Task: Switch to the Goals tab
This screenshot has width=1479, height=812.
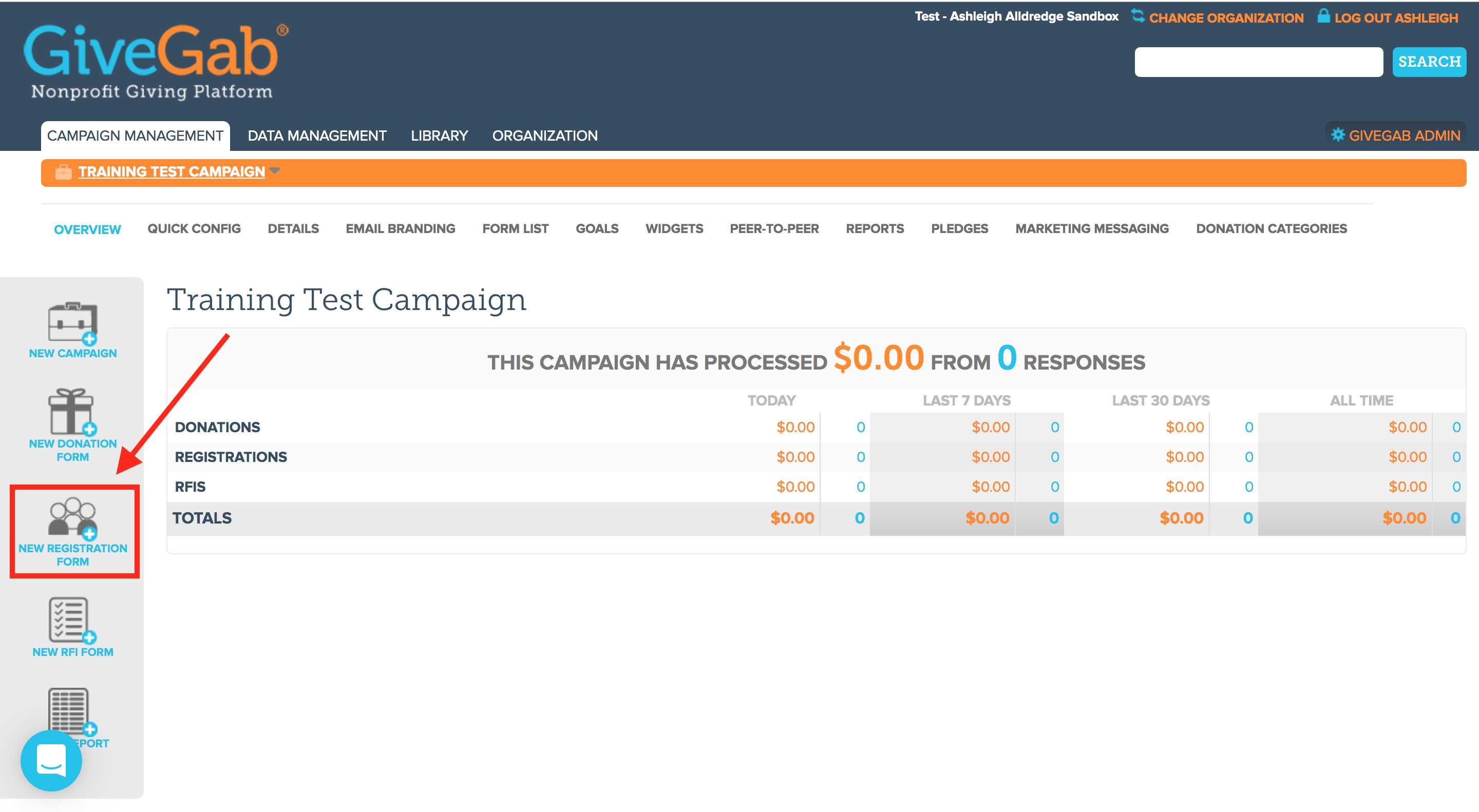Action: 597,228
